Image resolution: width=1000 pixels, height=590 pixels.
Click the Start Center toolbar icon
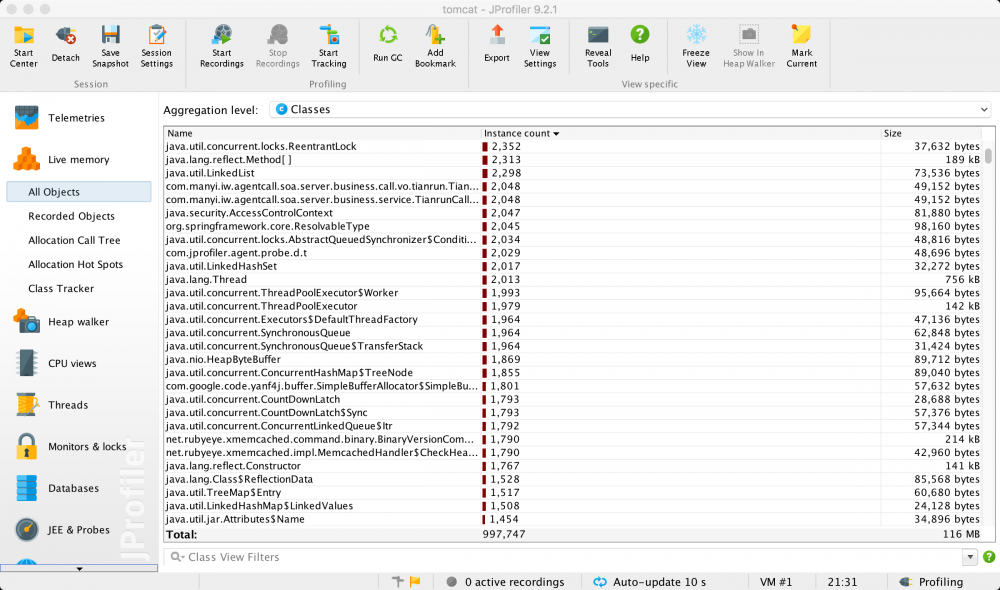click(x=23, y=46)
